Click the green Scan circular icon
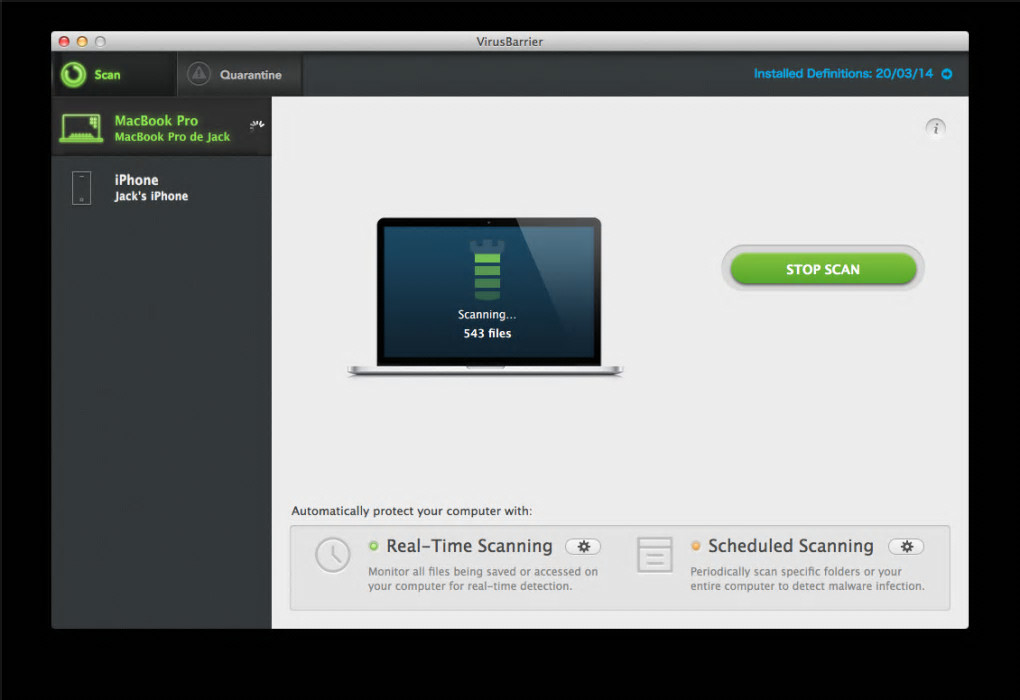This screenshot has width=1020, height=700. 74,74
